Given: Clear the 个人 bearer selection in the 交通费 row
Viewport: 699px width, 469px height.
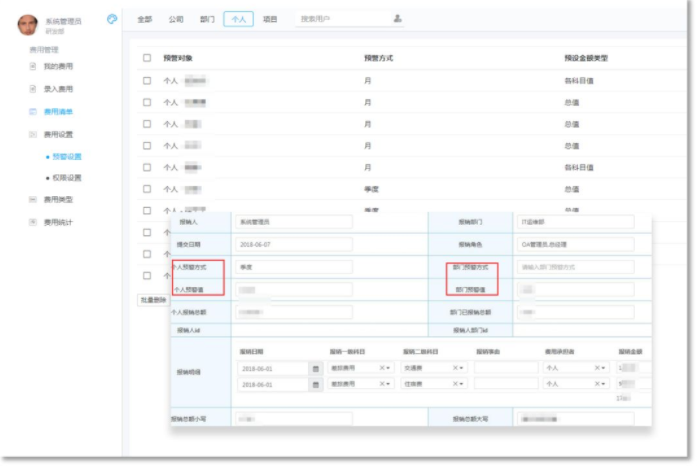Looking at the screenshot, I should [x=597, y=368].
